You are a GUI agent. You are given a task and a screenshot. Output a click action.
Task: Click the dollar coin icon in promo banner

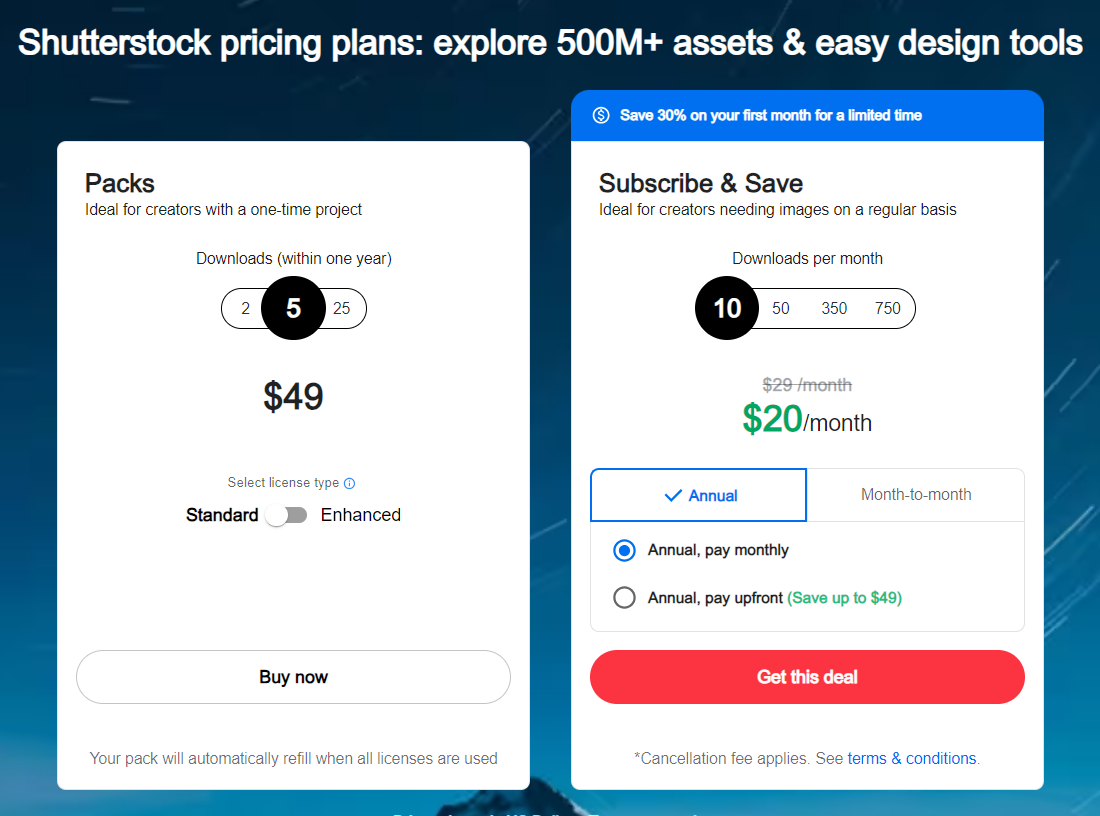[x=601, y=115]
